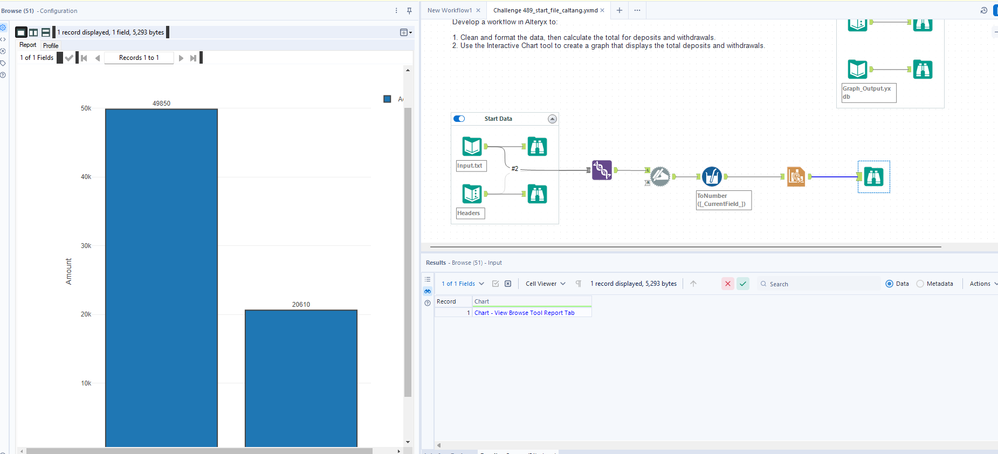
Task: Pin the Configuration panel
Action: 410,10
